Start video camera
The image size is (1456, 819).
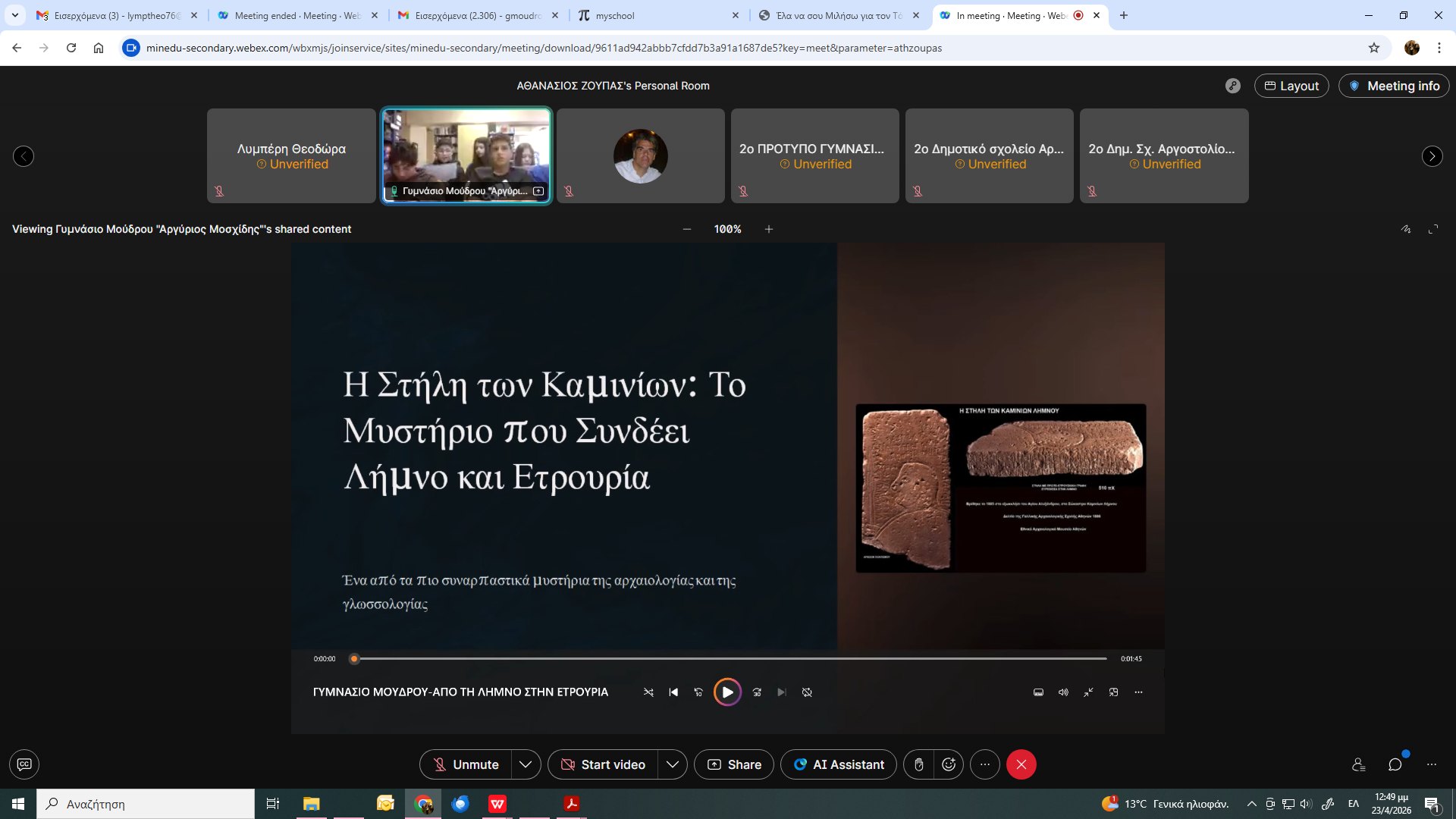pos(603,764)
